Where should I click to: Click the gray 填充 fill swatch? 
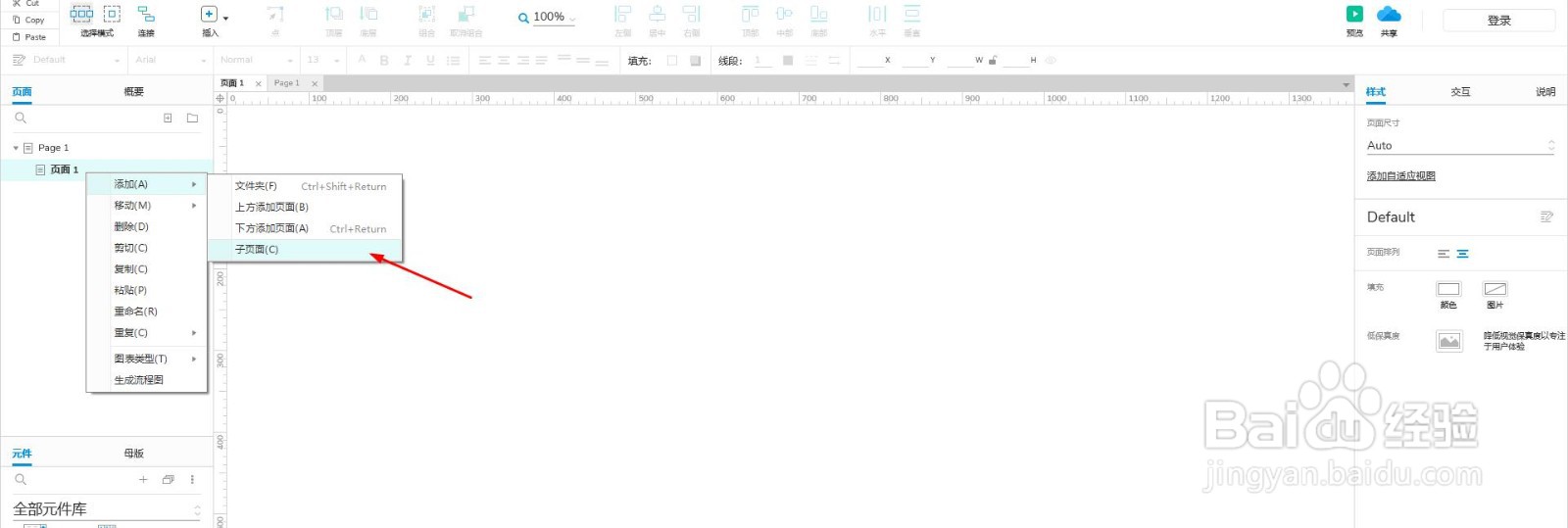(x=695, y=61)
